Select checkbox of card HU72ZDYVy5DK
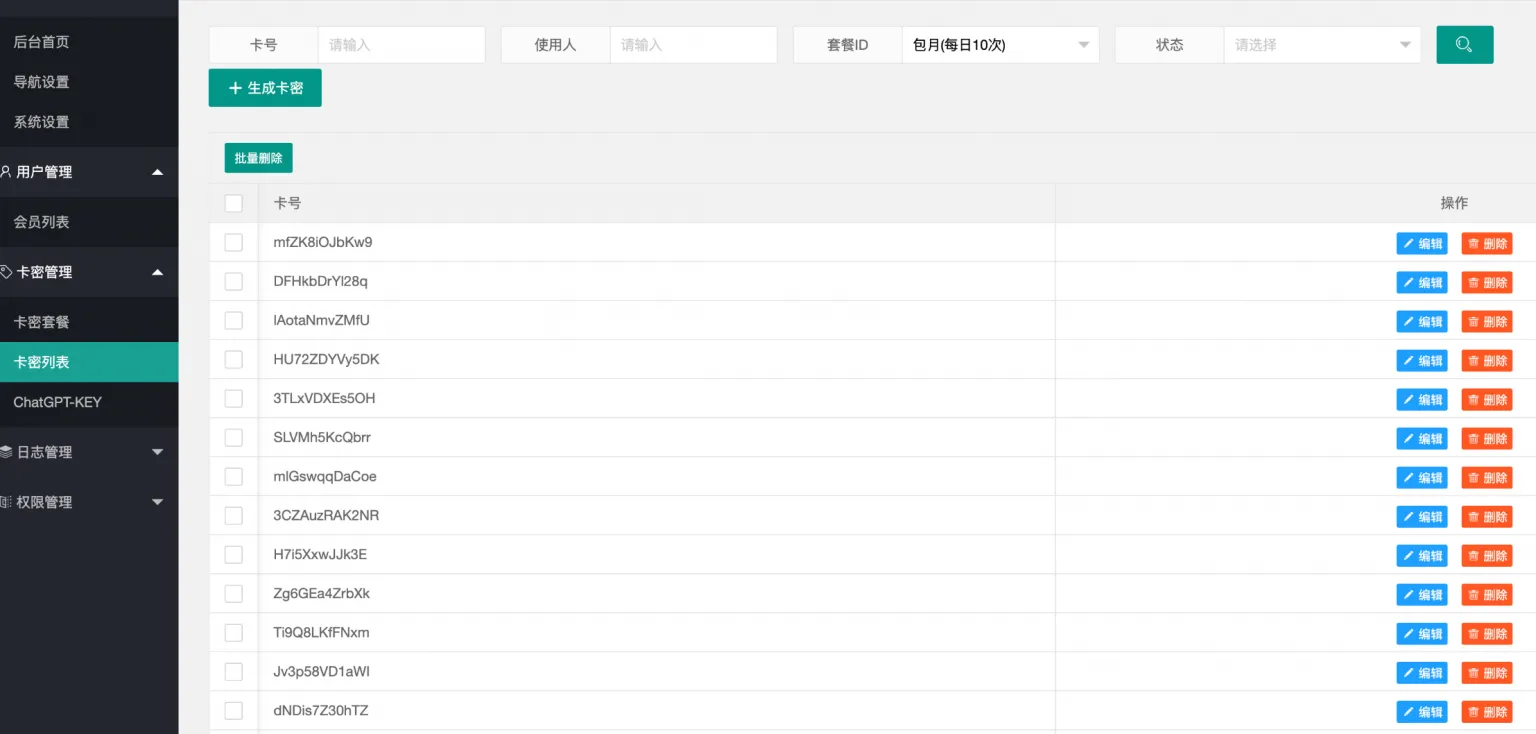 (234, 359)
